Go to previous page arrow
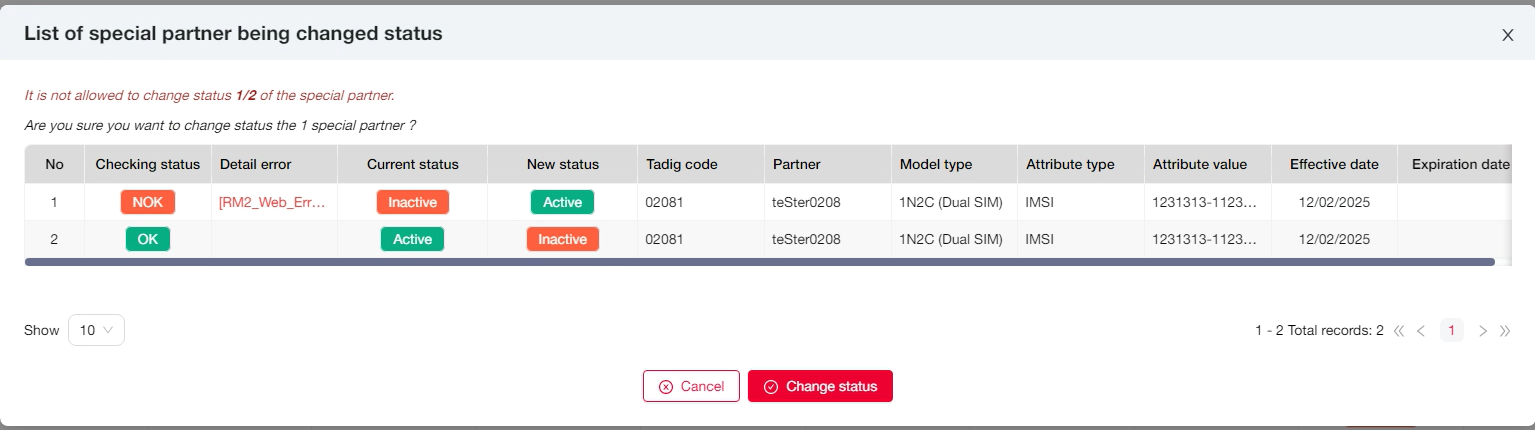This screenshot has width=1535, height=430. tap(1421, 331)
